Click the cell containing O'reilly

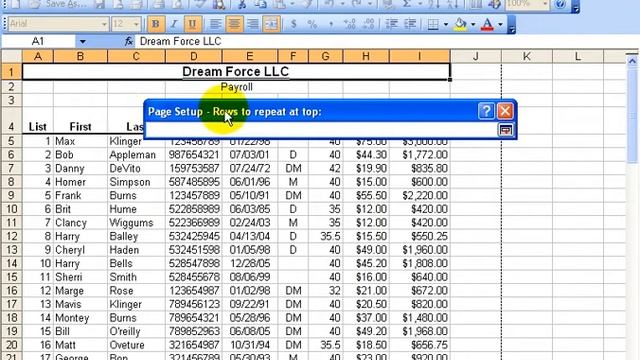pos(136,331)
